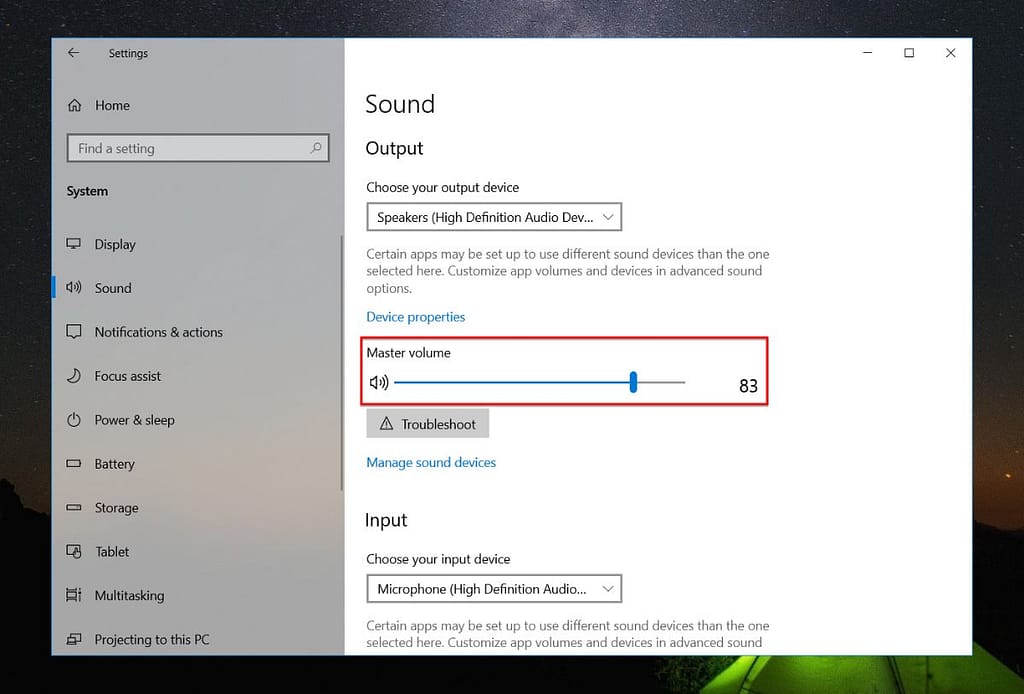Click the Home house icon

coord(74,105)
